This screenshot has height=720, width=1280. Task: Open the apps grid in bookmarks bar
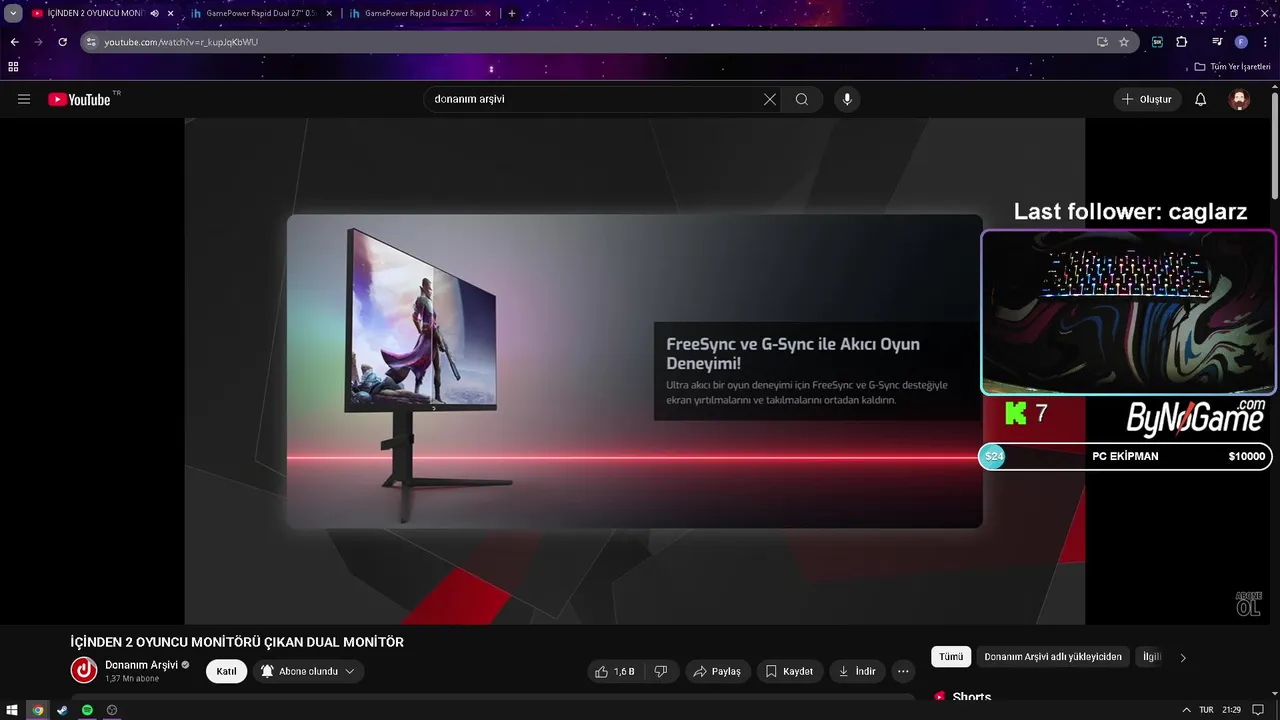(13, 67)
